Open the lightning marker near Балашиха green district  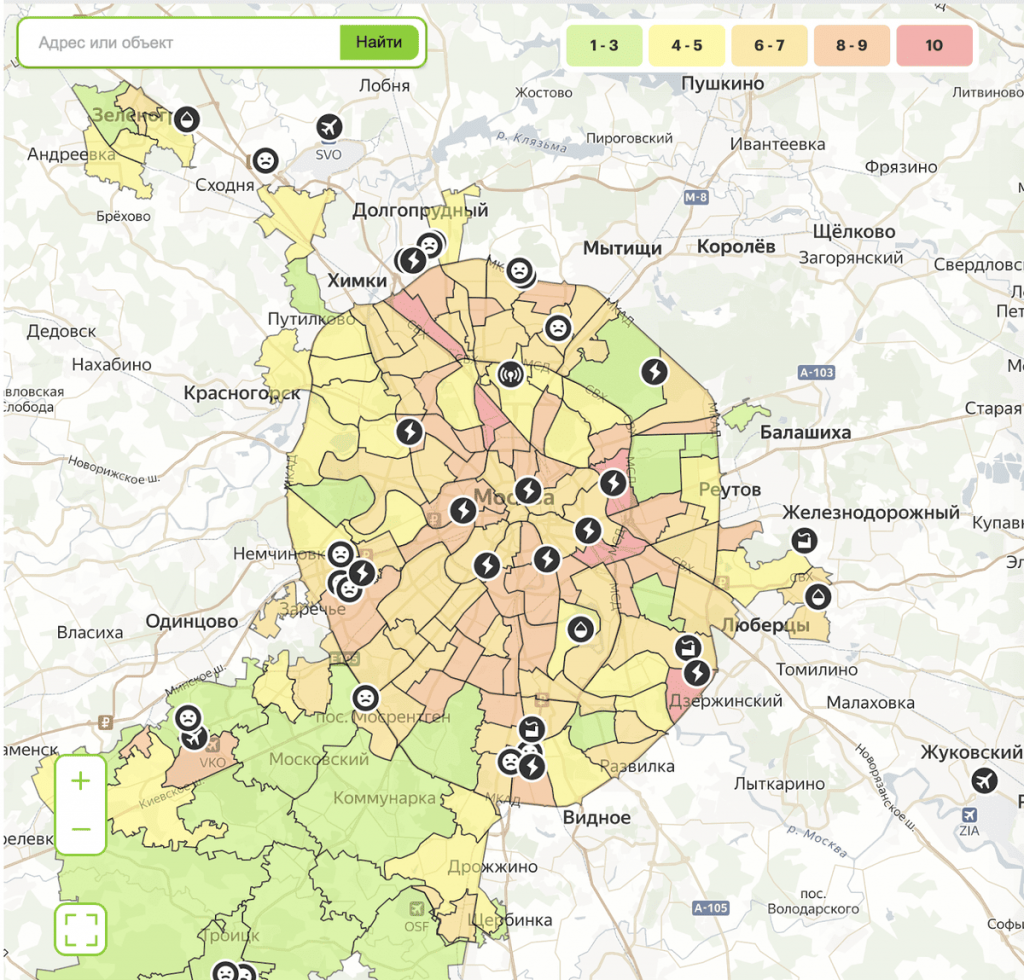click(654, 371)
